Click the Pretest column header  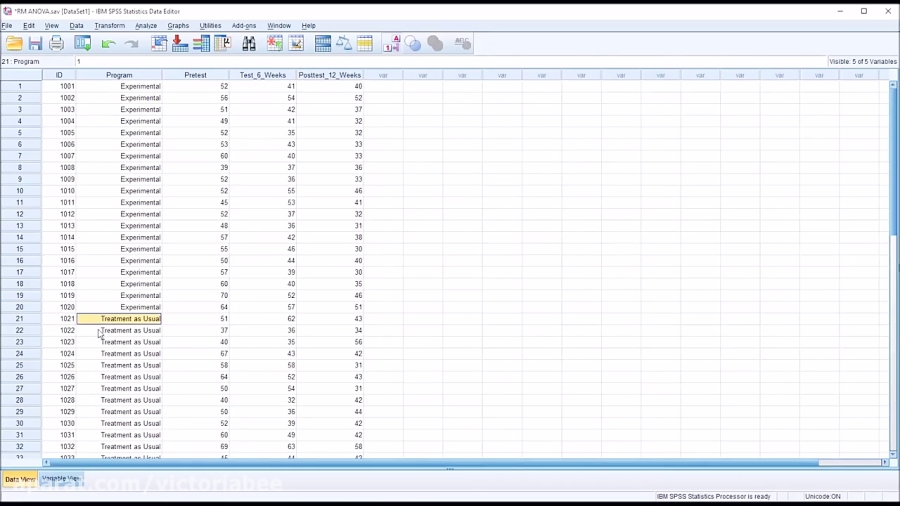click(195, 75)
